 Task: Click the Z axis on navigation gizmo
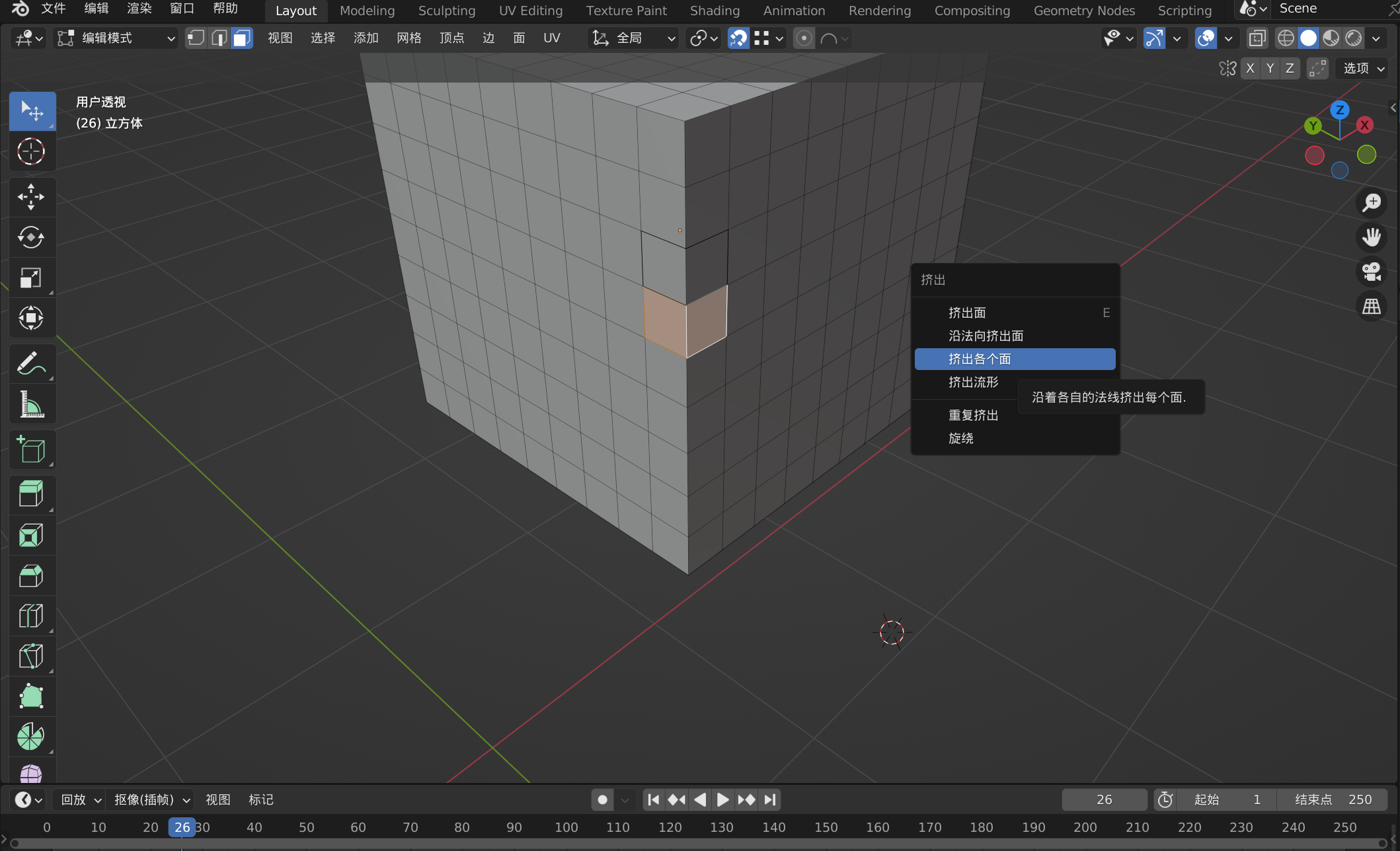1340,110
